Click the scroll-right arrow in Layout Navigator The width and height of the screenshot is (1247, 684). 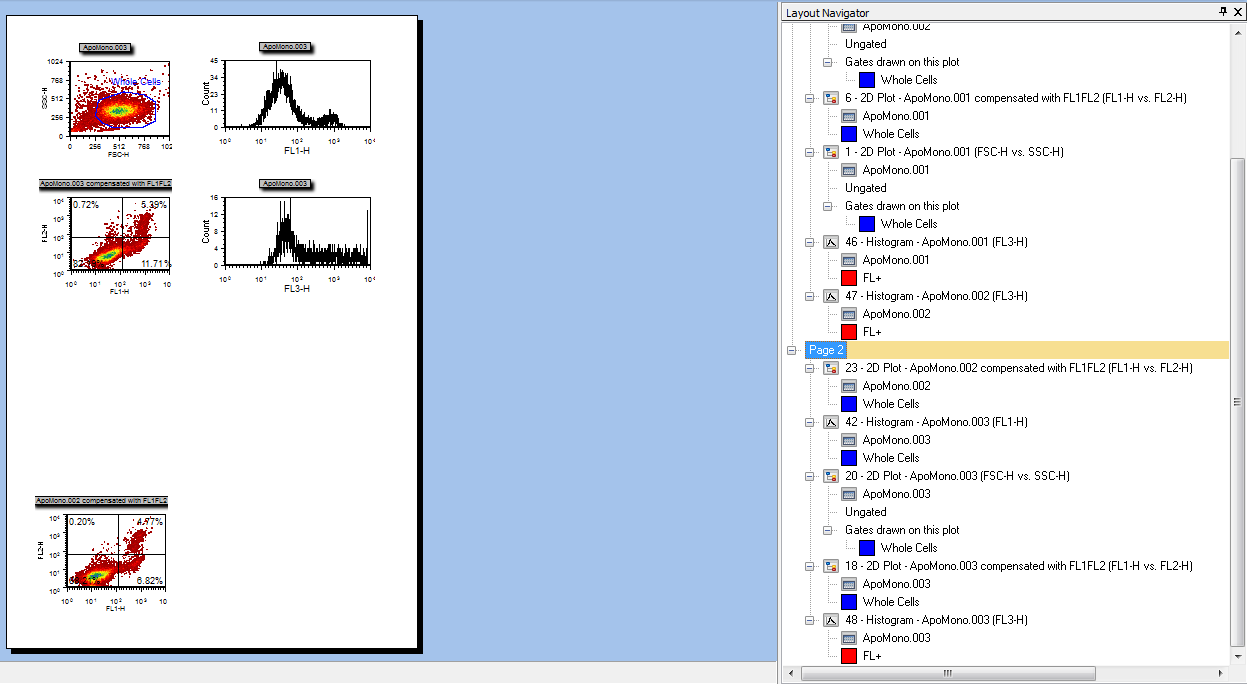[x=1222, y=674]
